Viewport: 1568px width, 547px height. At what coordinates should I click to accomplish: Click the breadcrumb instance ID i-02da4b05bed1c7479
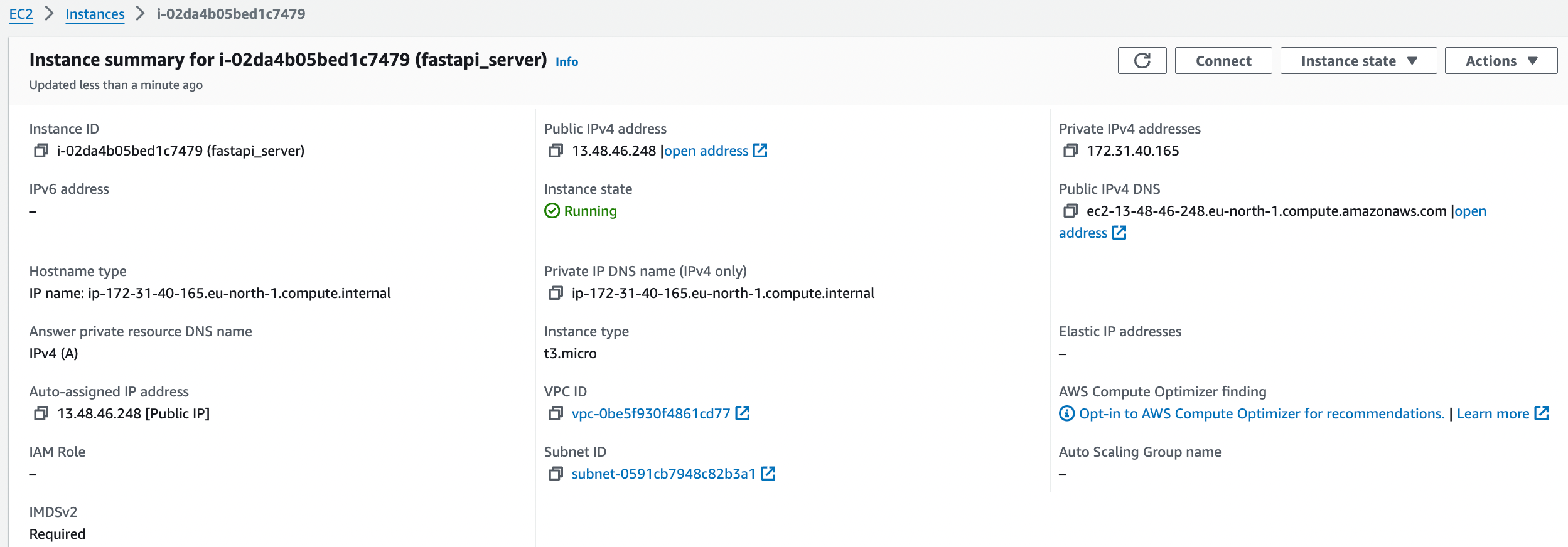point(230,14)
